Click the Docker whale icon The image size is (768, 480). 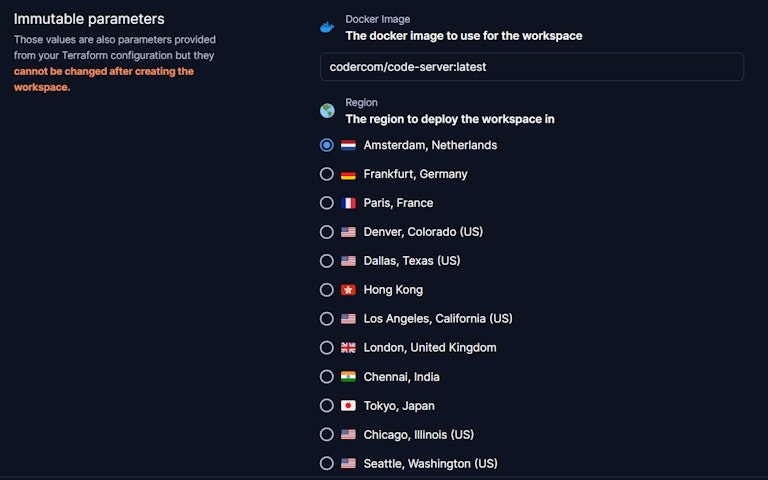[x=327, y=28]
